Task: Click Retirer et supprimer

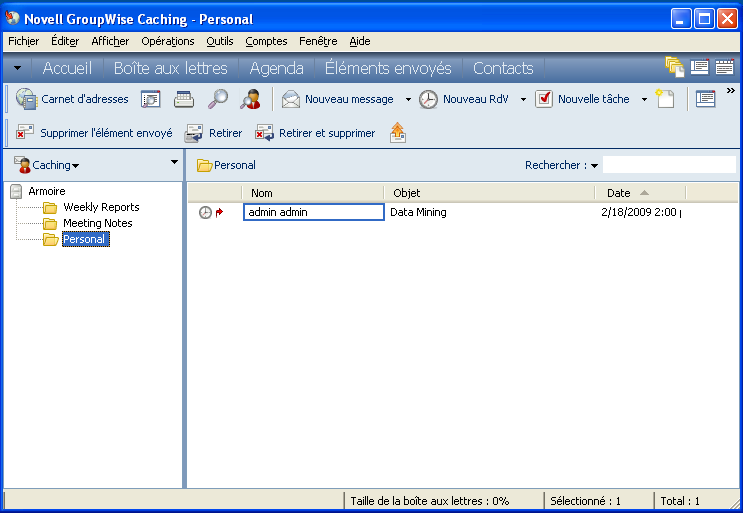Action: 315,133
